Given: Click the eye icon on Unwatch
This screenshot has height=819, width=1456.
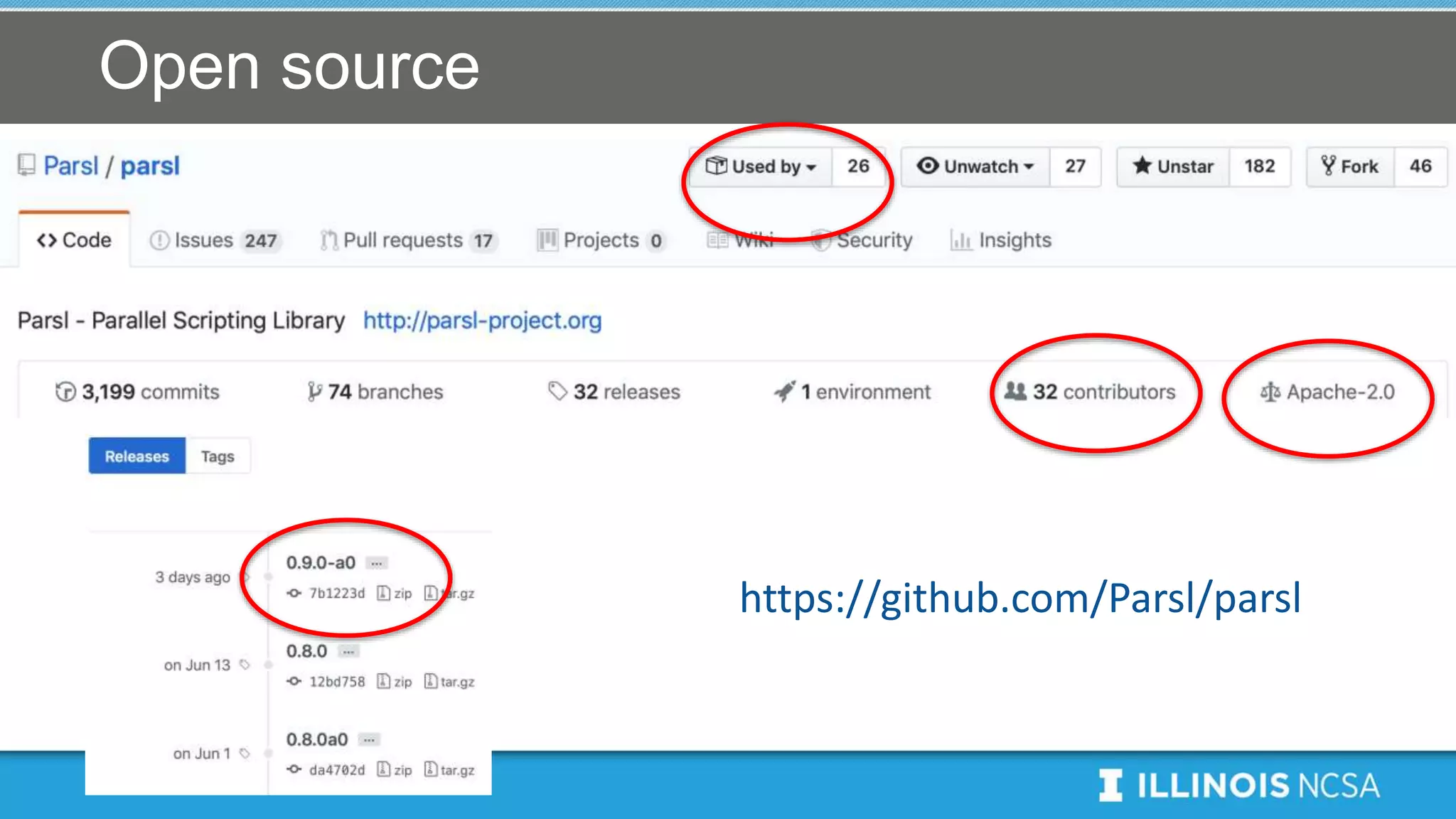Looking at the screenshot, I should 927,166.
